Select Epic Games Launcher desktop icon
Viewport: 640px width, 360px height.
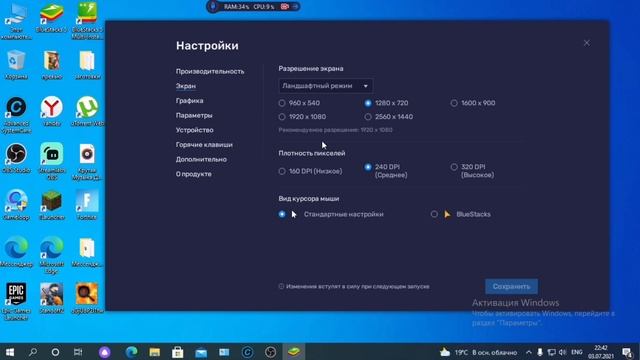click(16, 301)
